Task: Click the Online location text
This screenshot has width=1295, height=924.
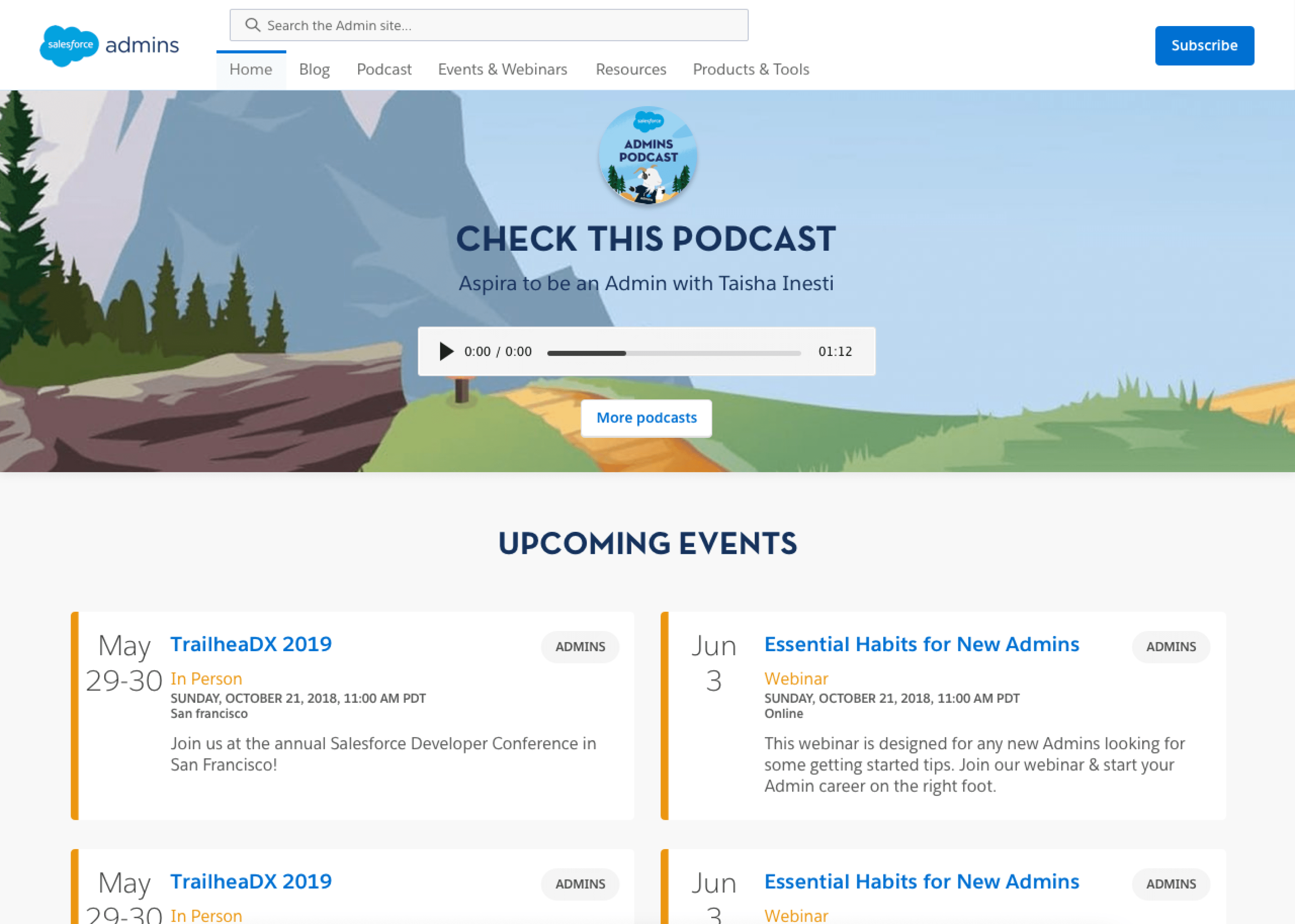Action: [x=784, y=713]
